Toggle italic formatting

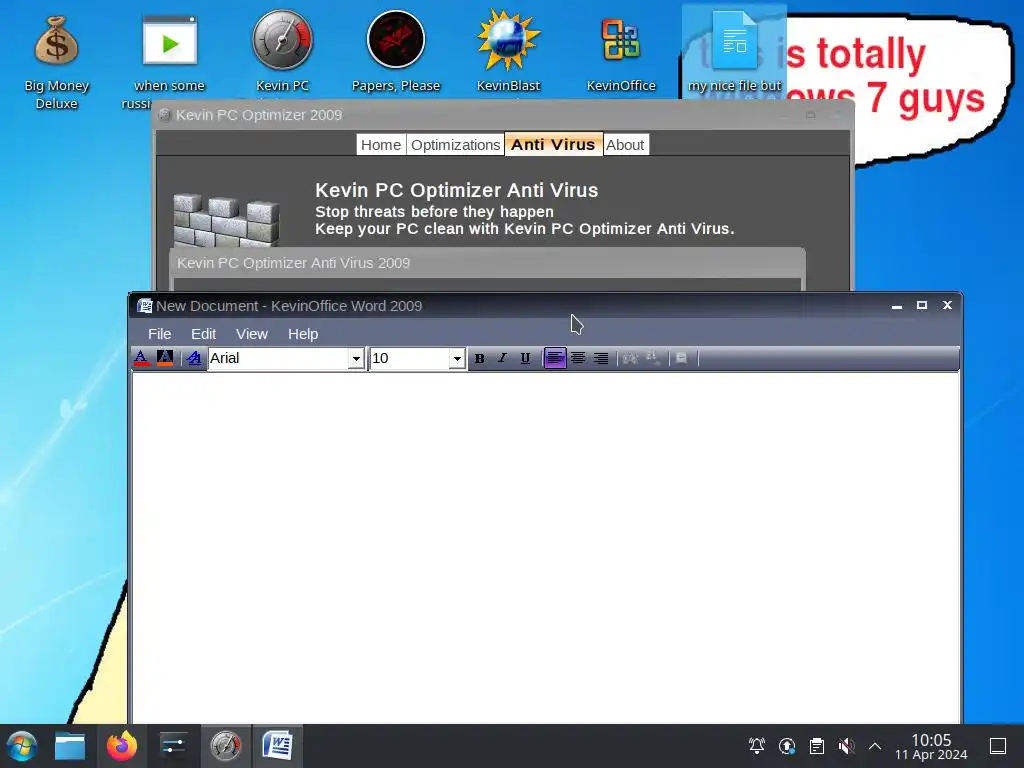502,358
